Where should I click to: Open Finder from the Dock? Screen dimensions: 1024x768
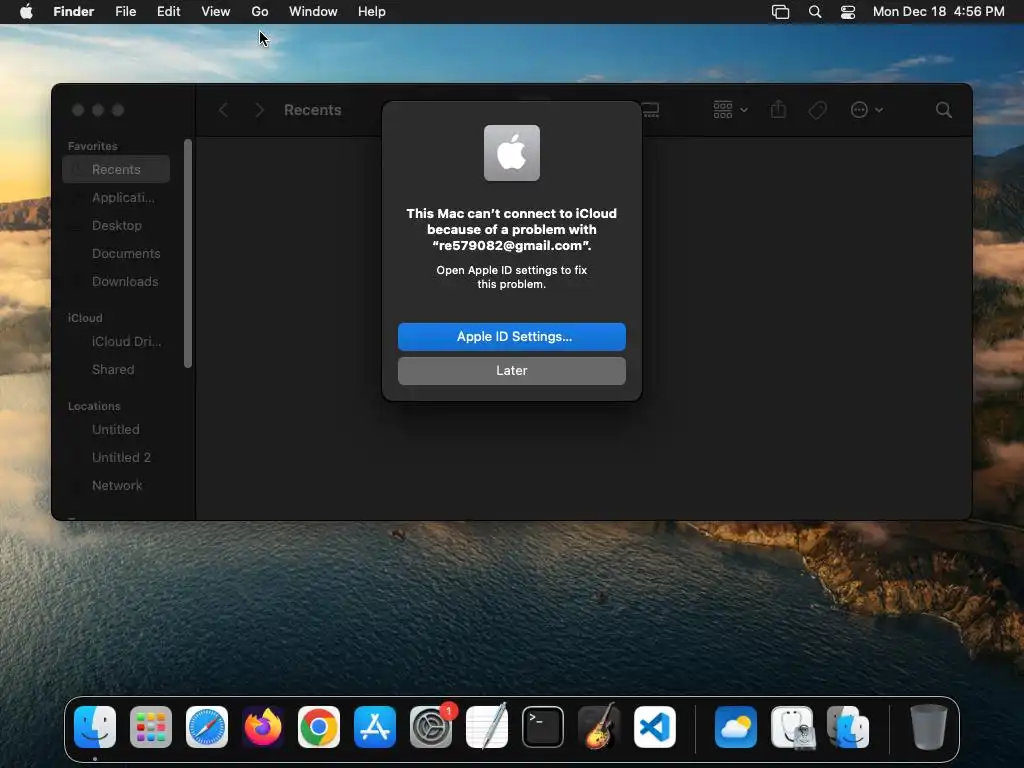pyautogui.click(x=95, y=727)
